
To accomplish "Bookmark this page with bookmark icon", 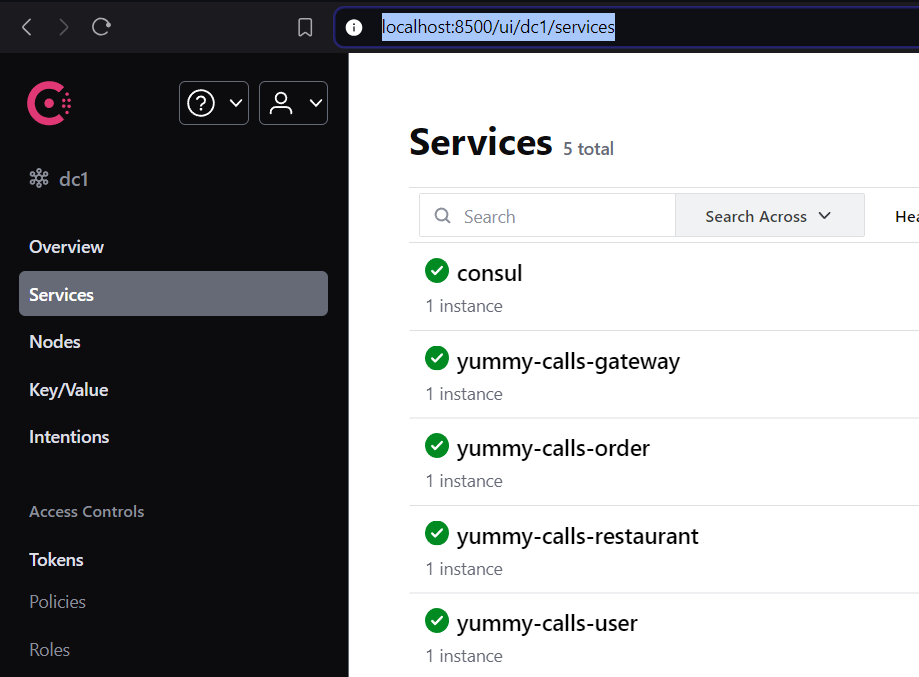I will point(305,27).
